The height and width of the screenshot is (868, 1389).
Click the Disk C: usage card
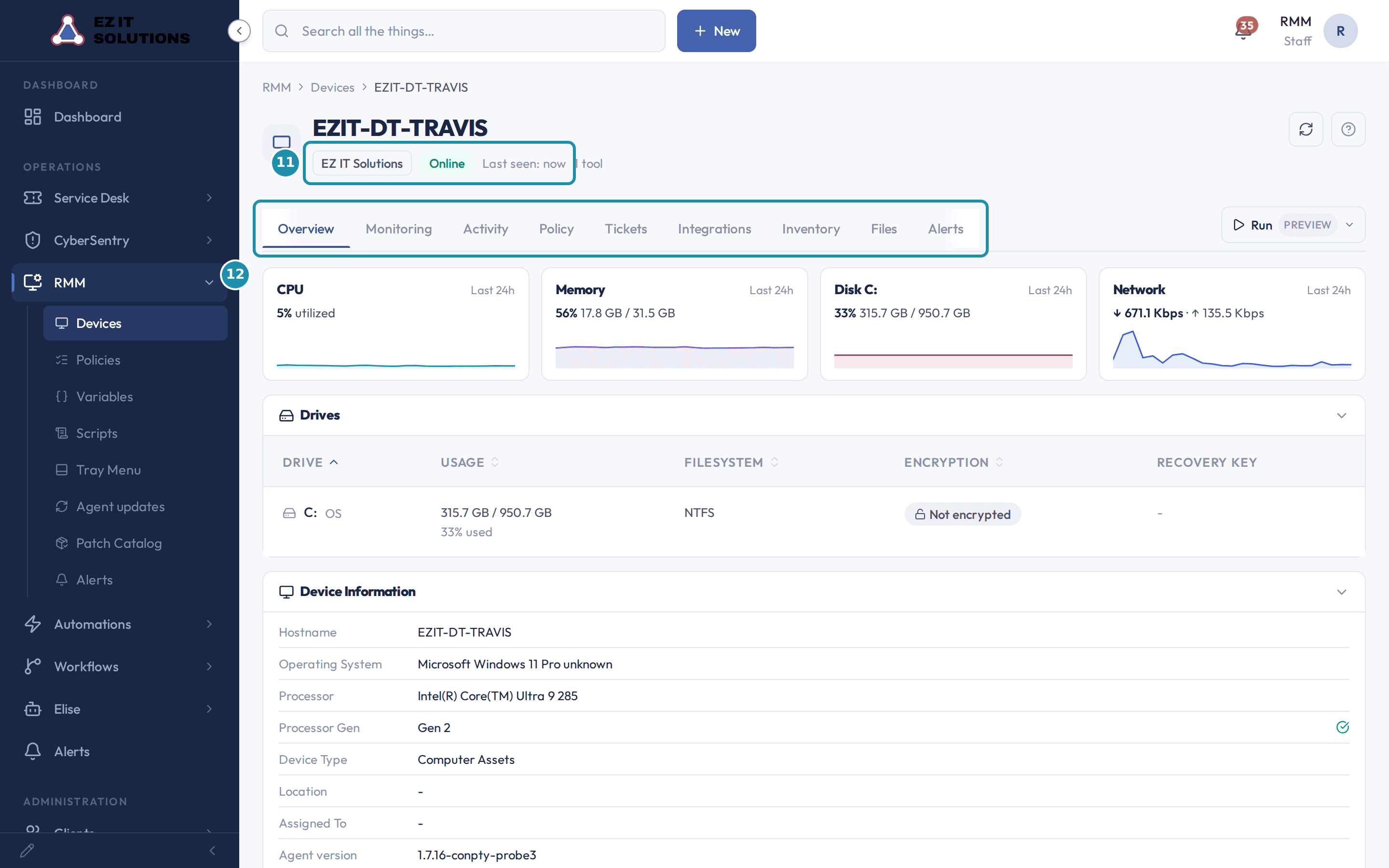pos(953,324)
